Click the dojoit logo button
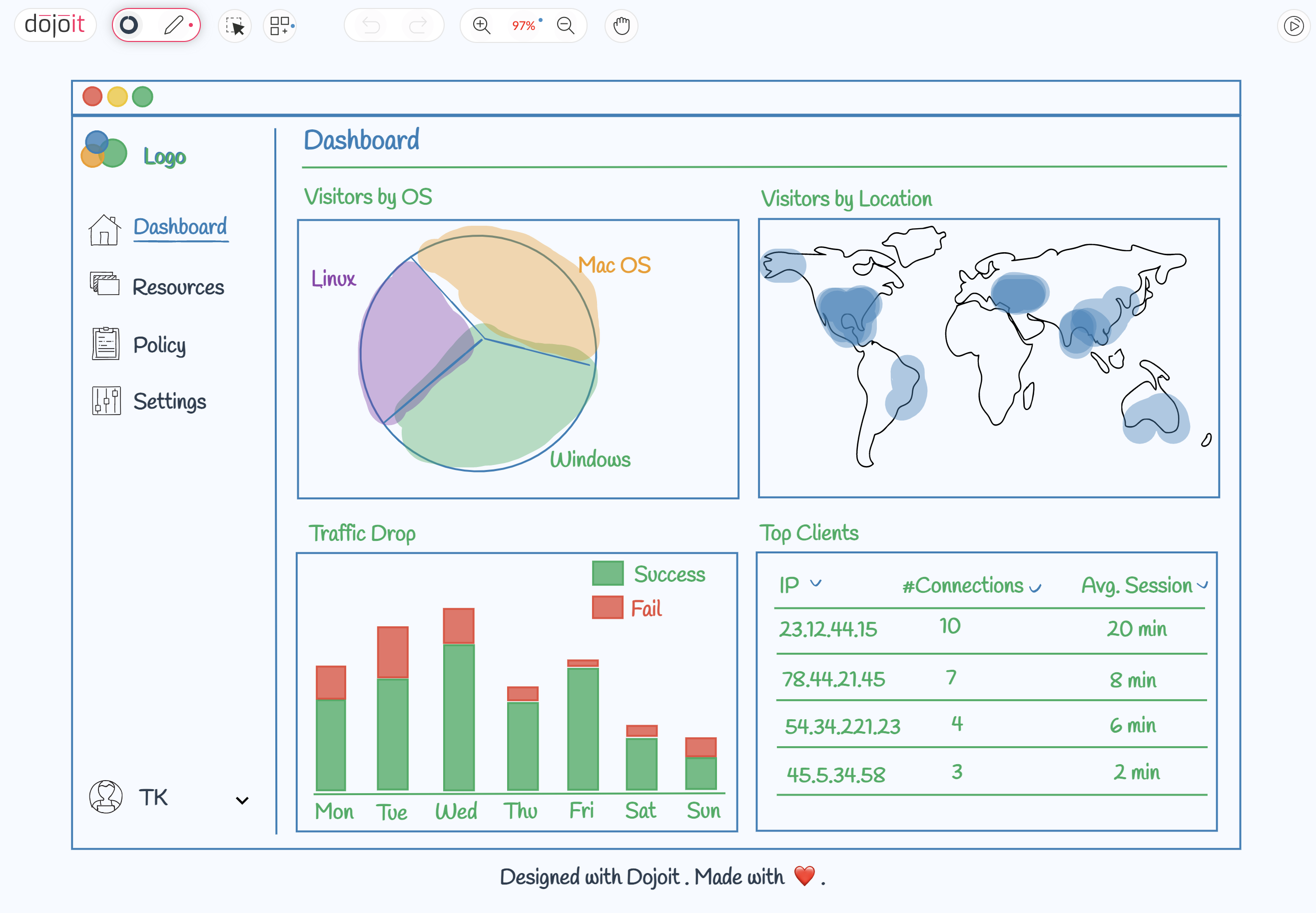This screenshot has width=1316, height=913. click(x=55, y=25)
